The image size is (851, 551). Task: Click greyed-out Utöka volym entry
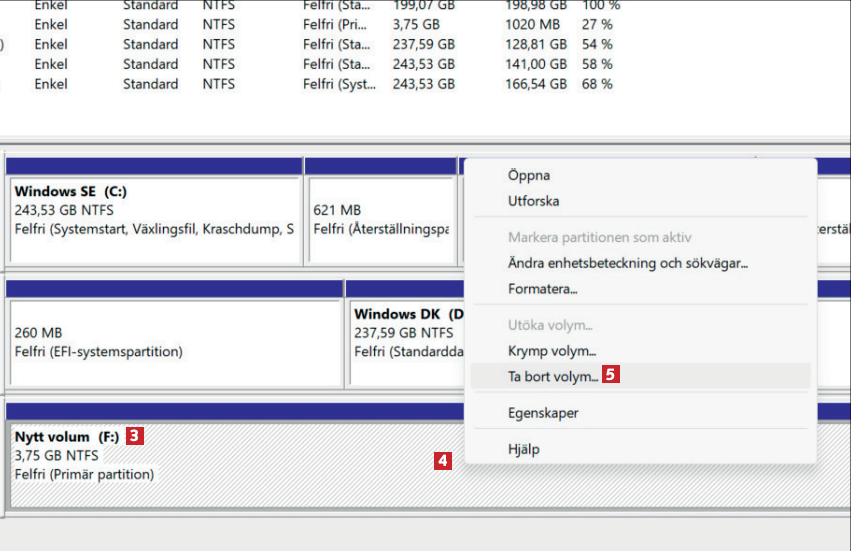pyautogui.click(x=550, y=326)
